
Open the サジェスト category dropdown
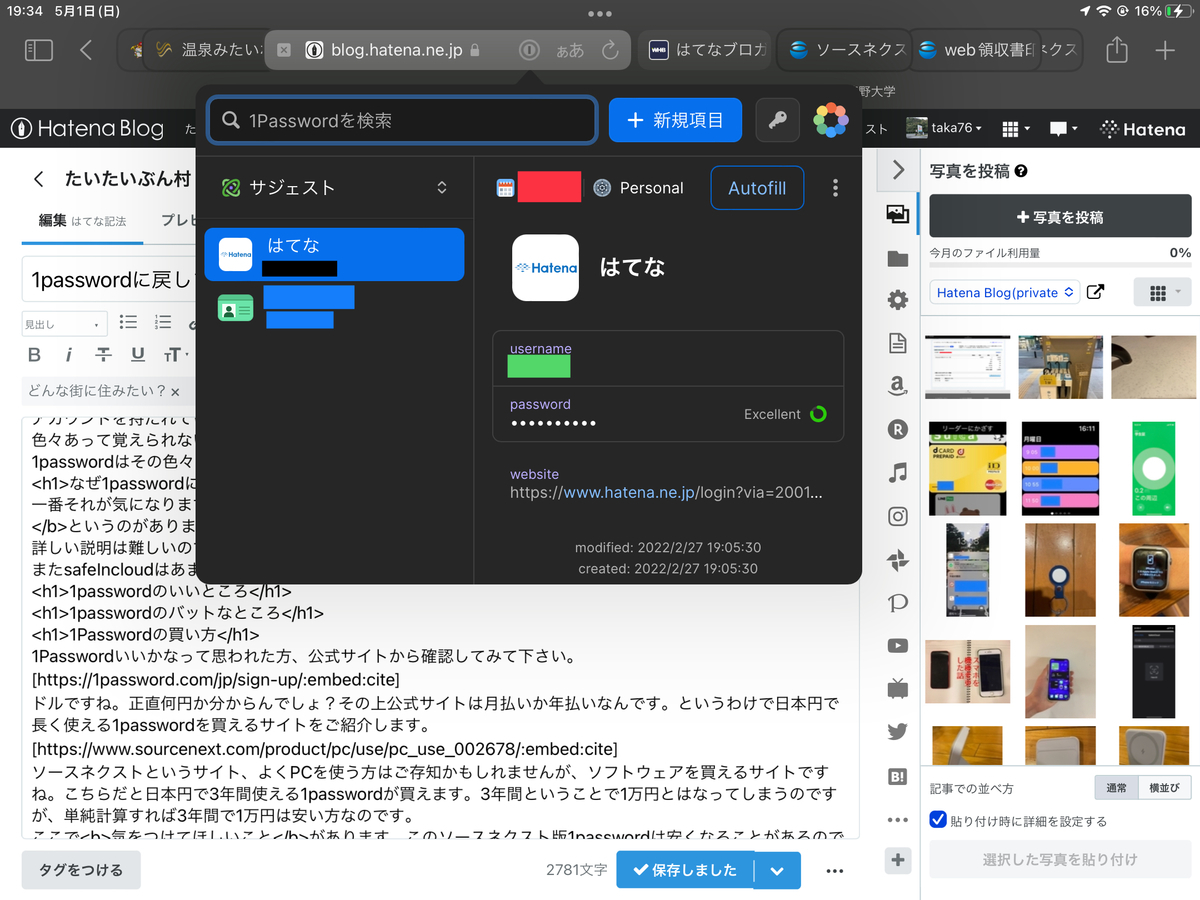(335, 188)
